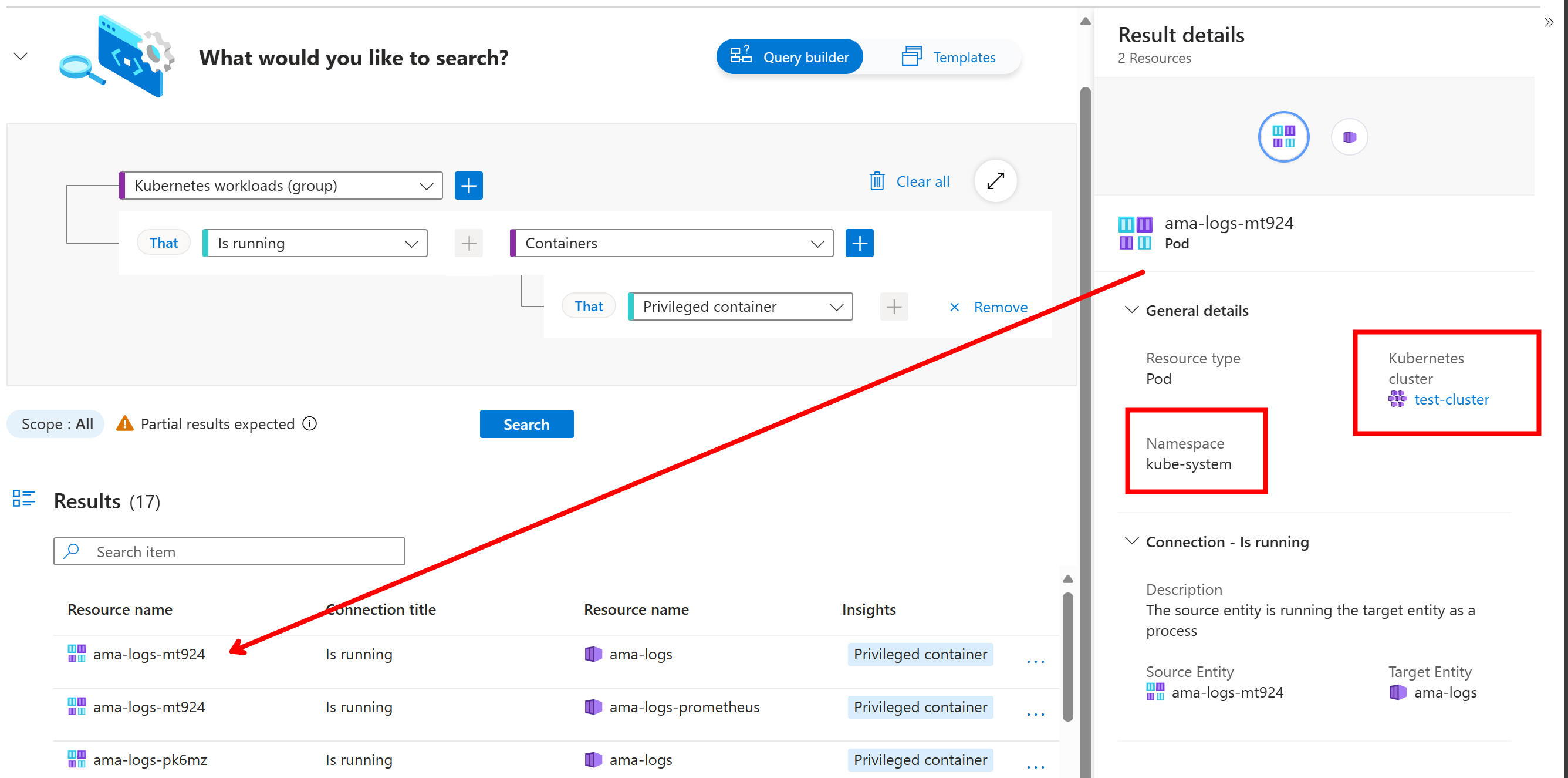
Task: Open the Is running dropdown
Action: point(316,243)
